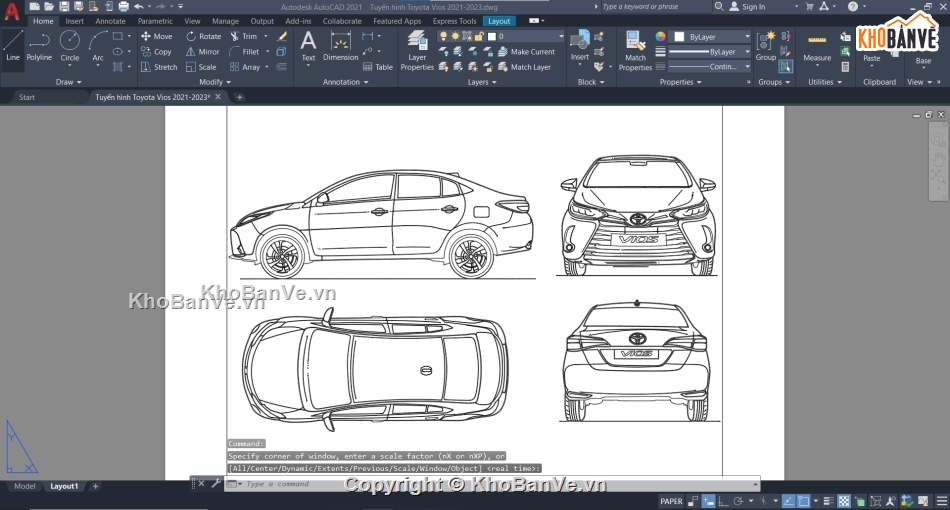The height and width of the screenshot is (510, 950).
Task: Open the Measure utility
Action: [817, 47]
